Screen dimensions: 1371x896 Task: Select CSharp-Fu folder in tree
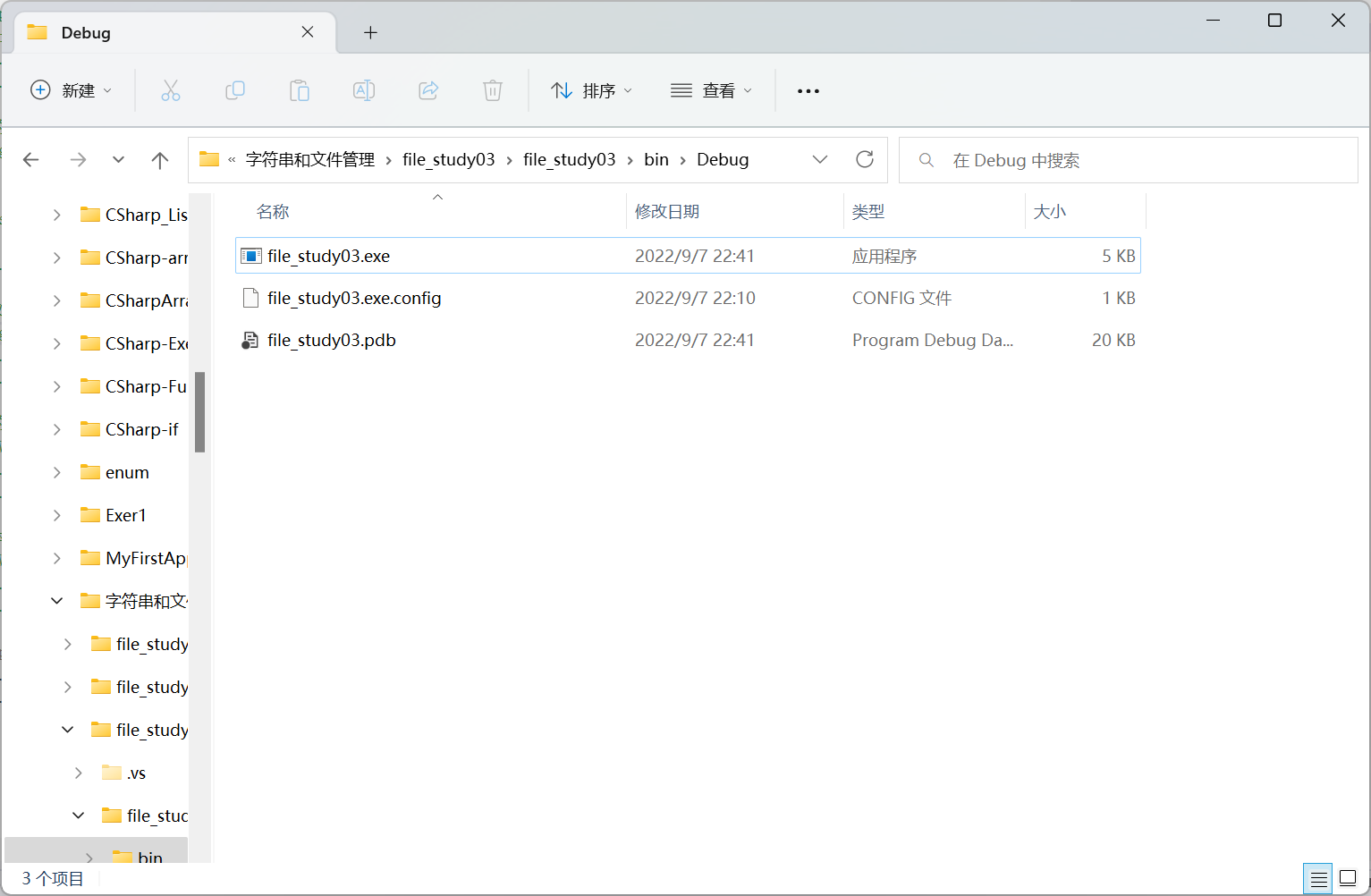click(x=134, y=386)
